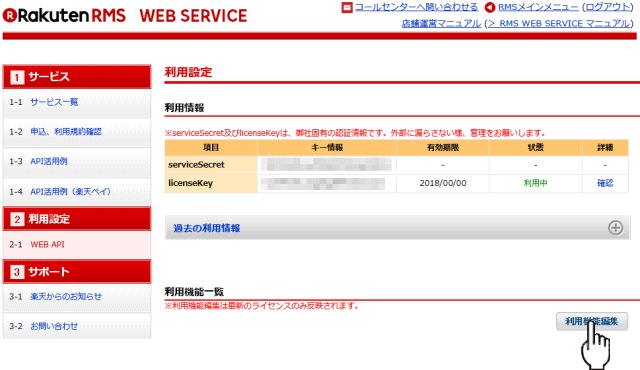This screenshot has width=640, height=370.
Task: Click the サービス section header
Action: click(77, 77)
